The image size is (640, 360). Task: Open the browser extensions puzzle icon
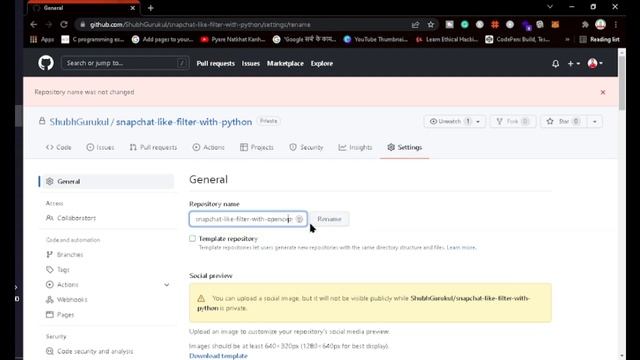pos(585,24)
